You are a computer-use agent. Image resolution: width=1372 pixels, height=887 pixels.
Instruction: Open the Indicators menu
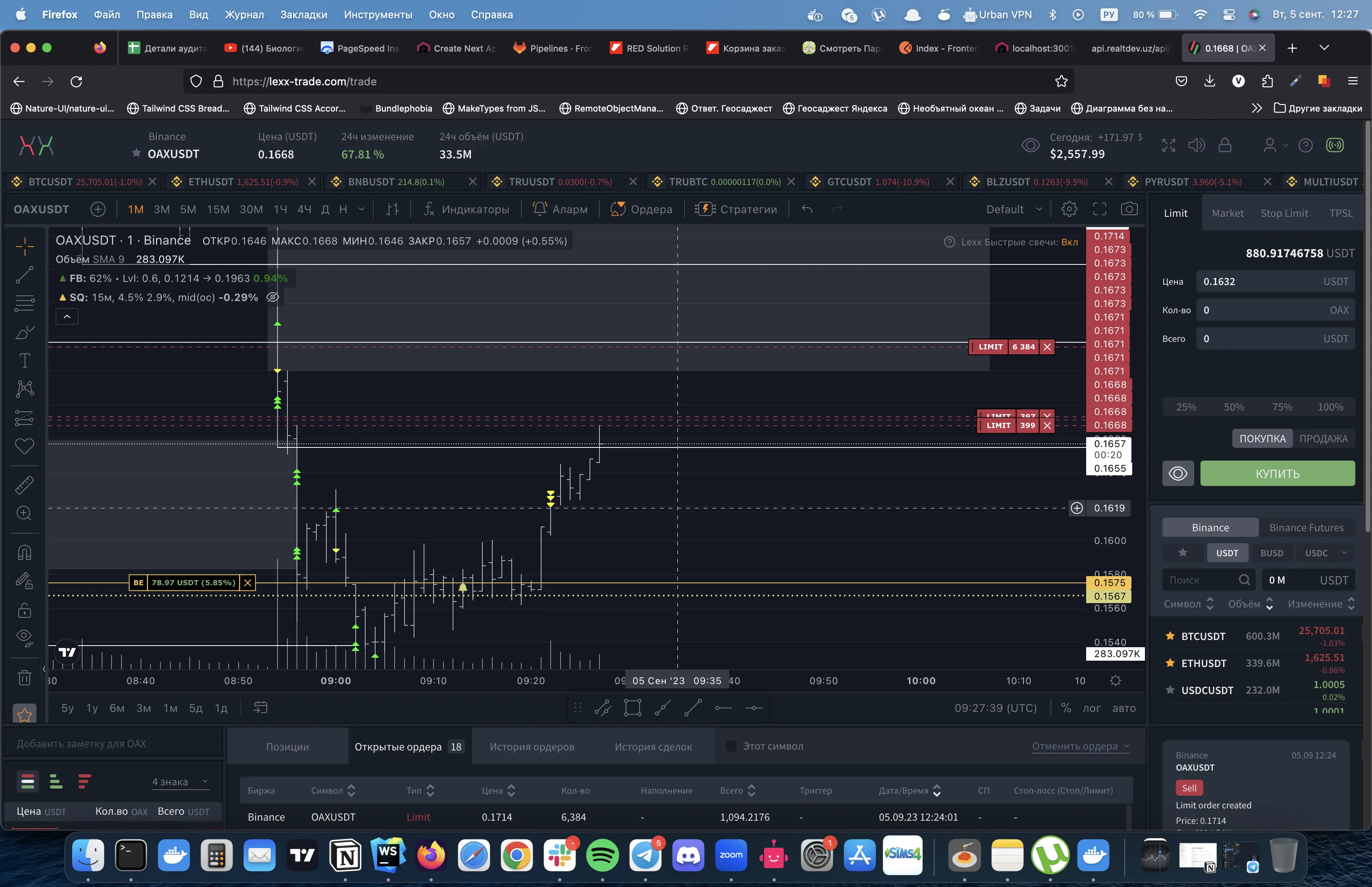tap(466, 209)
